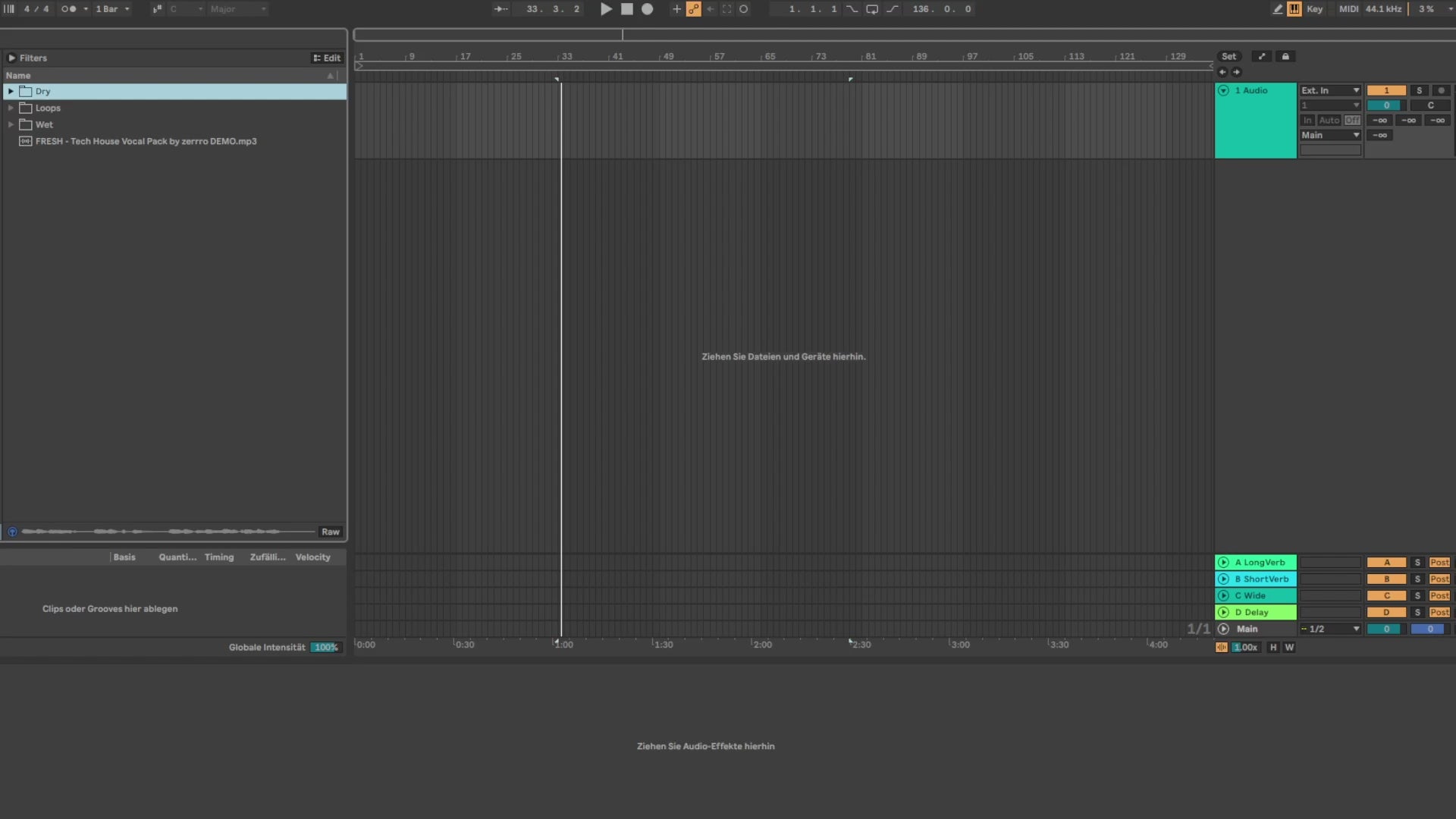This screenshot has width=1456, height=819.
Task: Deactivate the A LongVerb return track
Action: (x=1386, y=563)
